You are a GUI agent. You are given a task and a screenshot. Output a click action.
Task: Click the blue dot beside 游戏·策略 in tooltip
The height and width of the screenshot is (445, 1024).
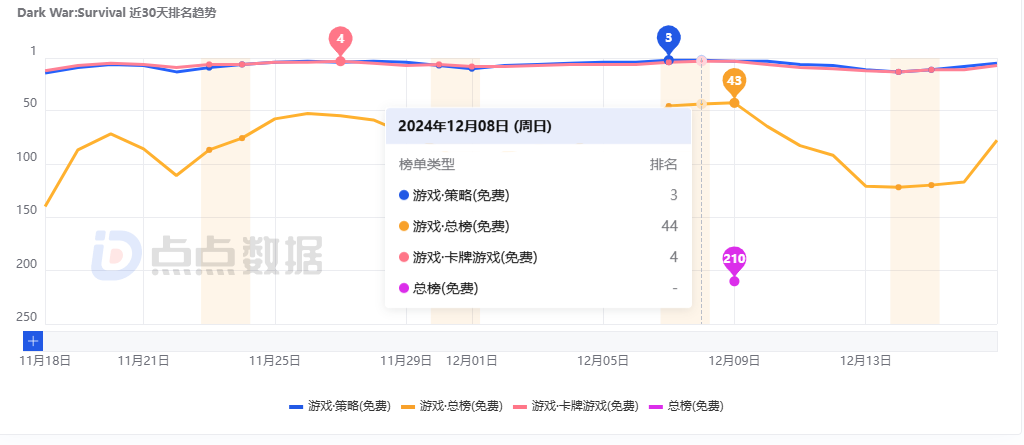click(x=404, y=195)
